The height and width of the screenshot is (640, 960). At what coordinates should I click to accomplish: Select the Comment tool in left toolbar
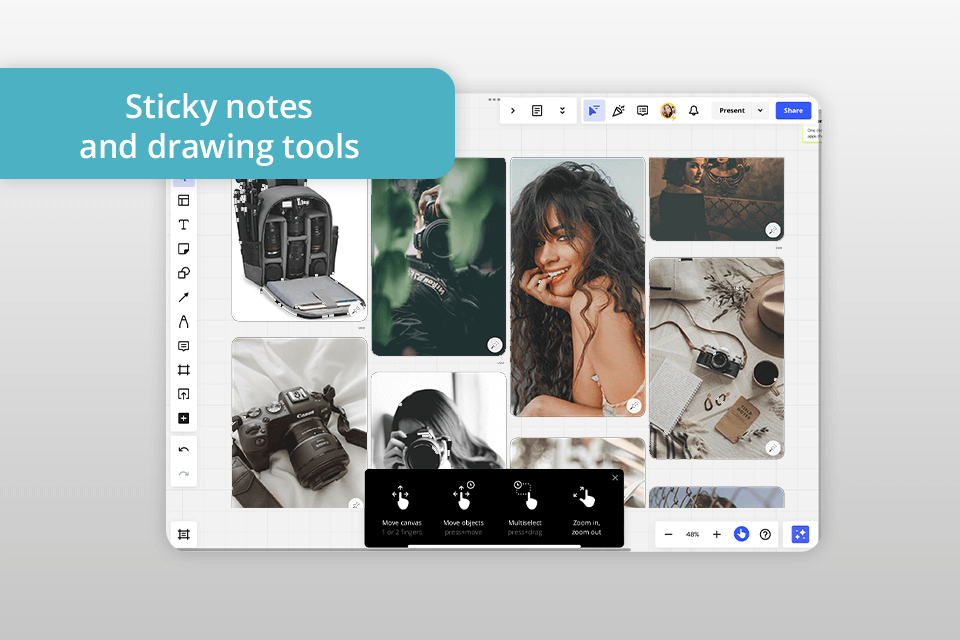(183, 346)
